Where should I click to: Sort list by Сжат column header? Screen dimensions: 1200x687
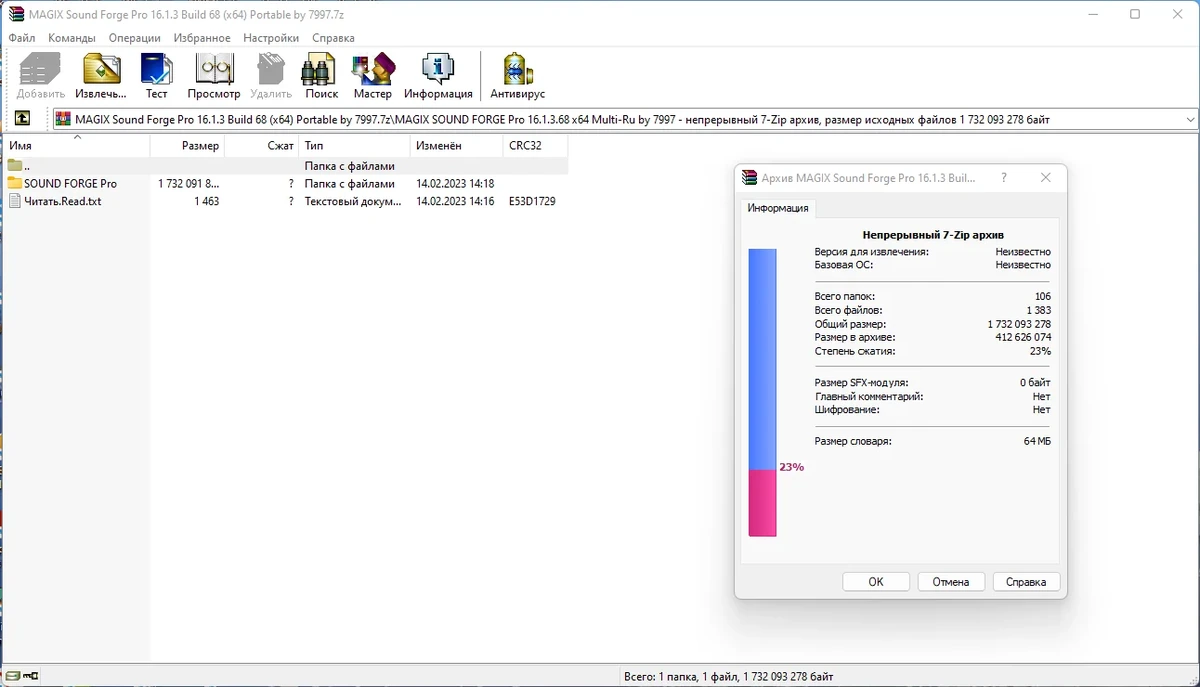point(262,146)
